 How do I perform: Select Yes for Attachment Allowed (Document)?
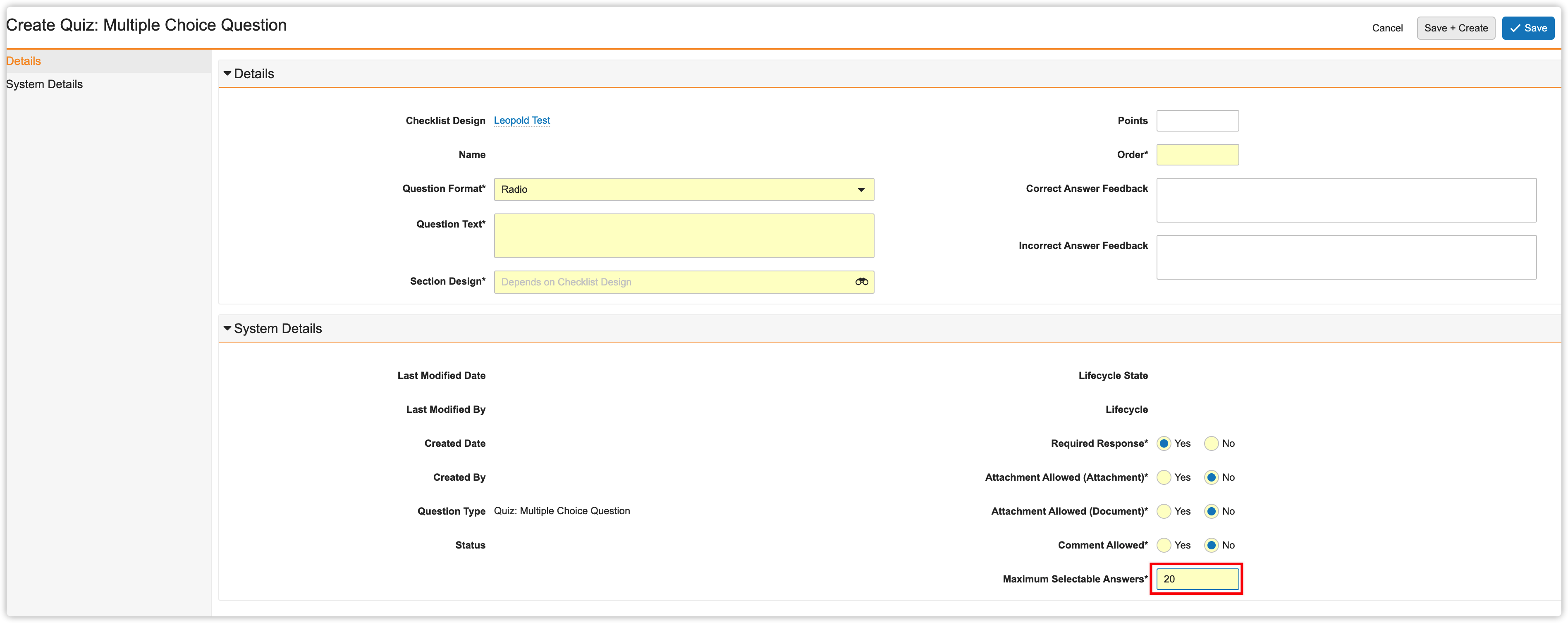point(1163,512)
